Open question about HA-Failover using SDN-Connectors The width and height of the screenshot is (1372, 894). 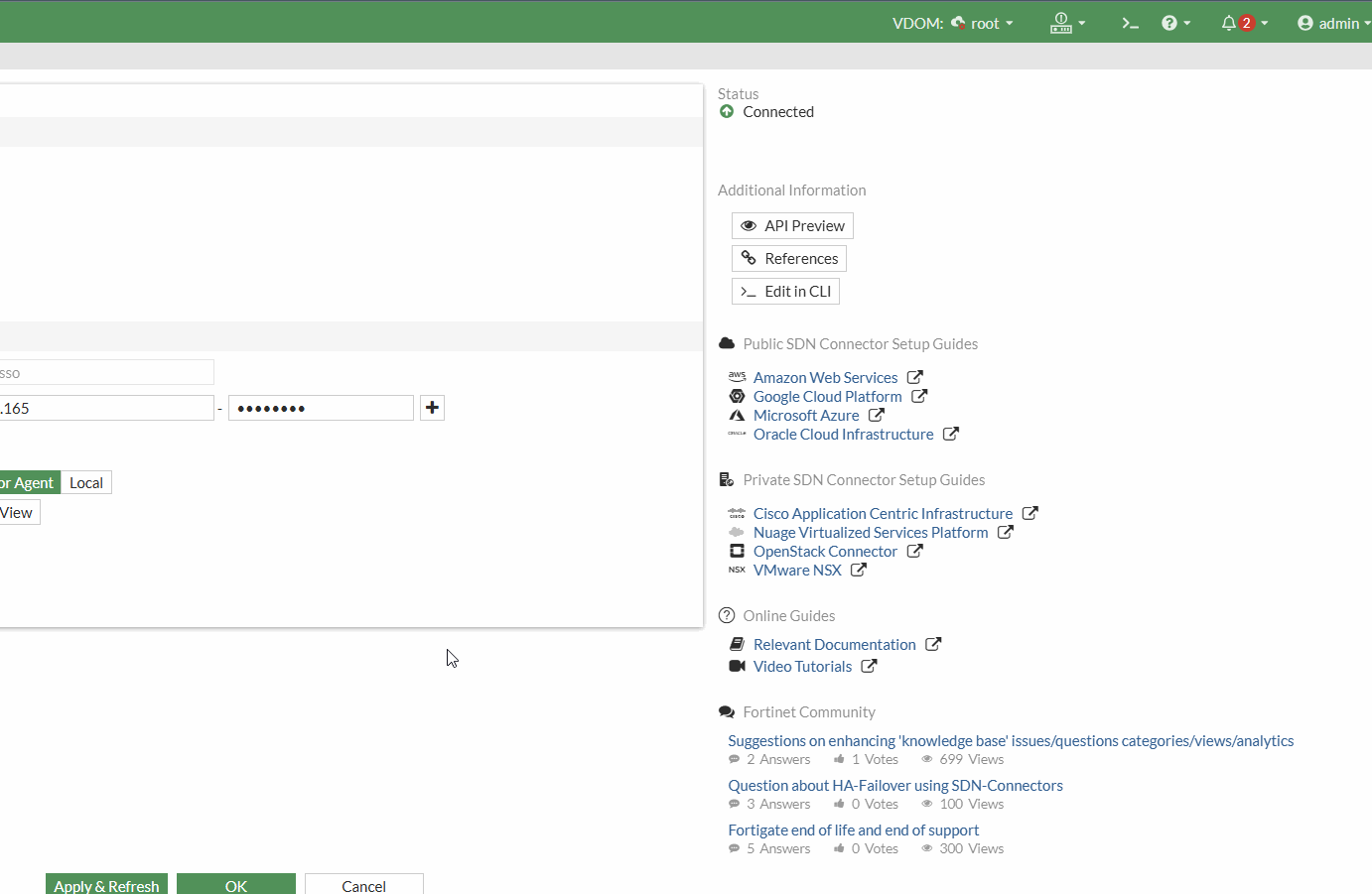click(895, 786)
